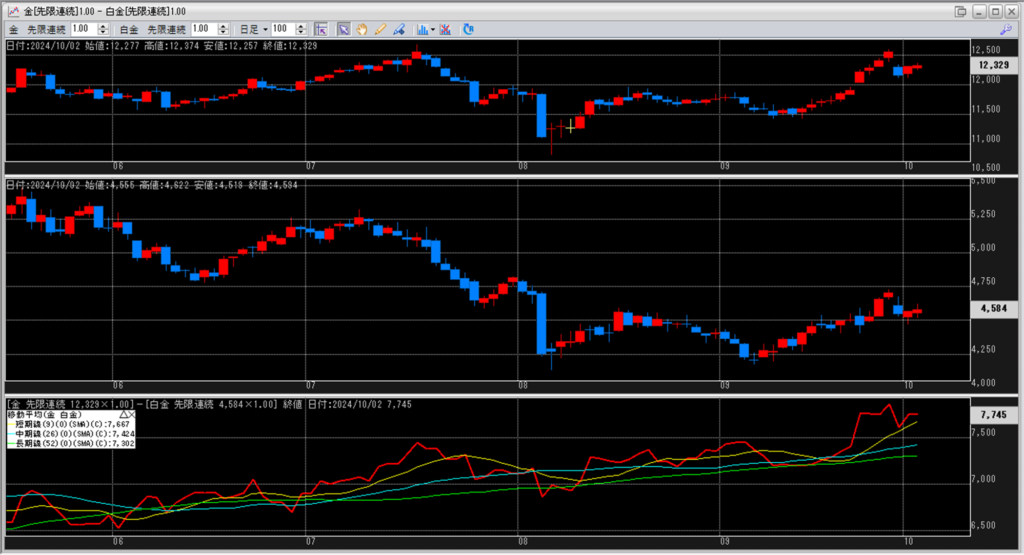Image resolution: width=1024 pixels, height=555 pixels.
Task: Expand the indicator chart dropdown arrow
Action: click(x=433, y=29)
